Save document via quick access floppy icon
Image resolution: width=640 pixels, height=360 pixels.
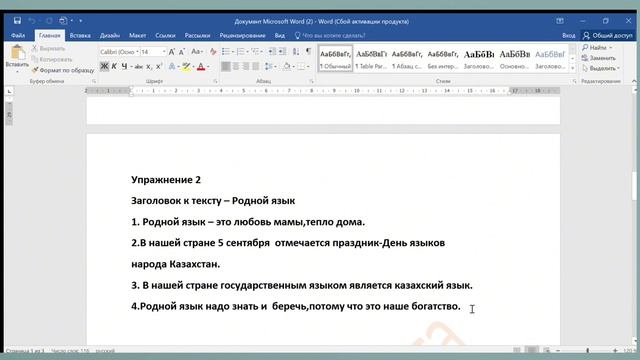[x=17, y=20]
